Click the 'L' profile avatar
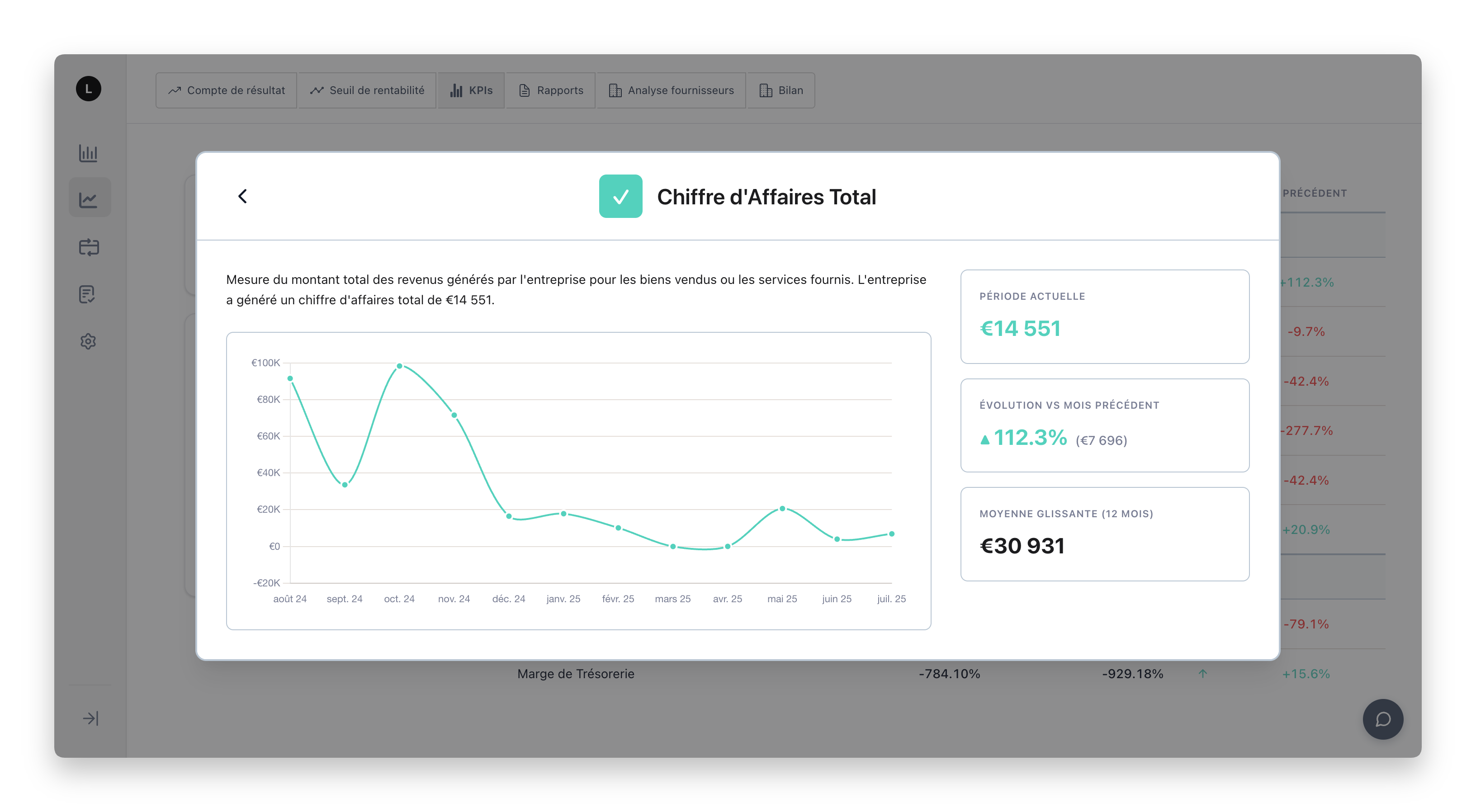This screenshot has width=1476, height=812. tap(89, 89)
